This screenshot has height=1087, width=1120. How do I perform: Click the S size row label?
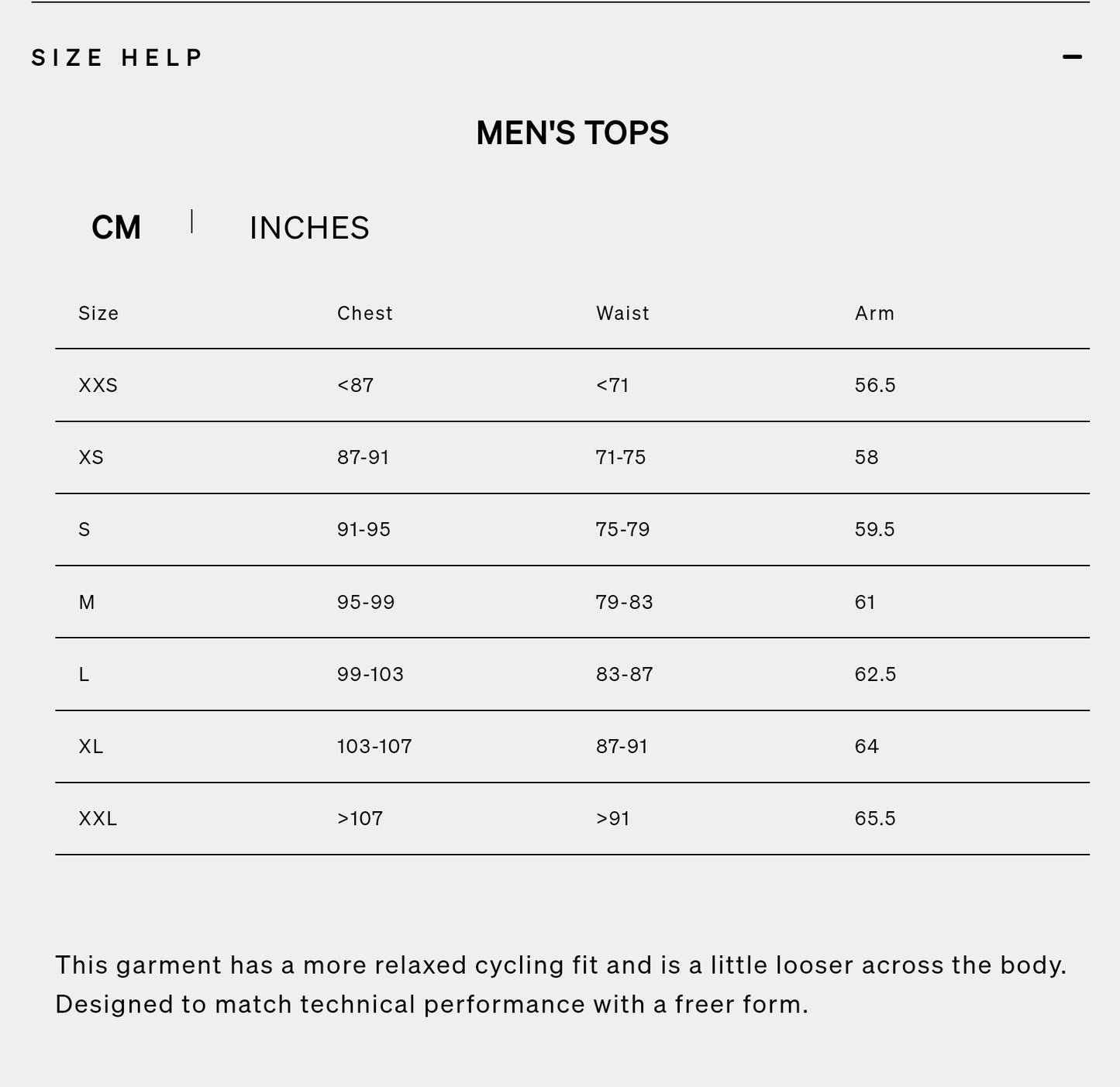pyautogui.click(x=84, y=530)
